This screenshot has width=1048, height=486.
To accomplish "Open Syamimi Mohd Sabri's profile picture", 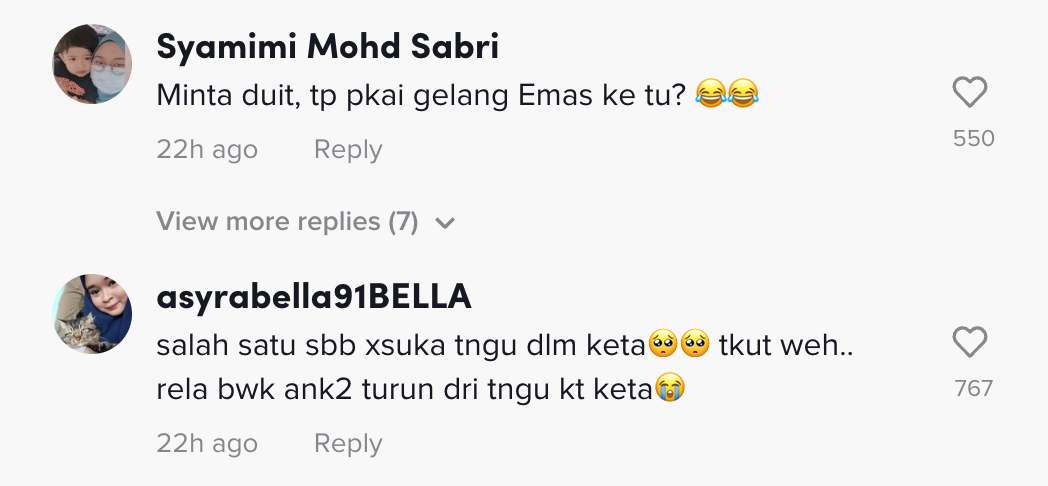I will [x=92, y=66].
